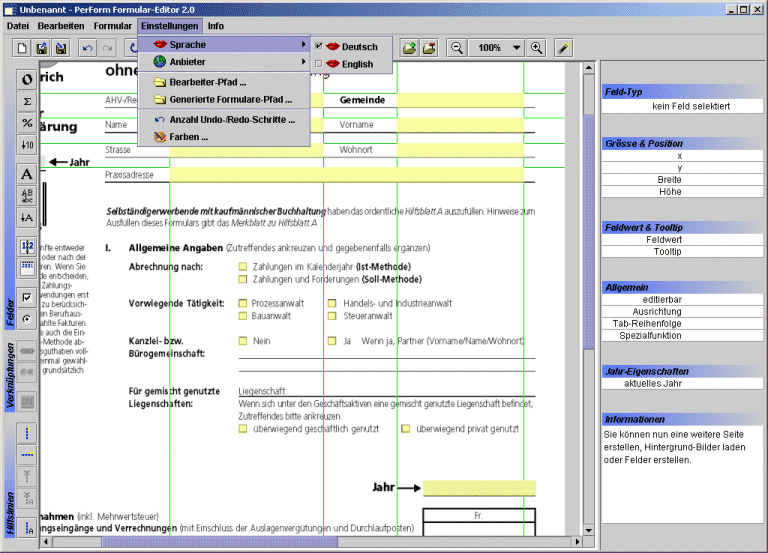
Task: Select the 1|2 numbering field tool
Action: (27, 246)
